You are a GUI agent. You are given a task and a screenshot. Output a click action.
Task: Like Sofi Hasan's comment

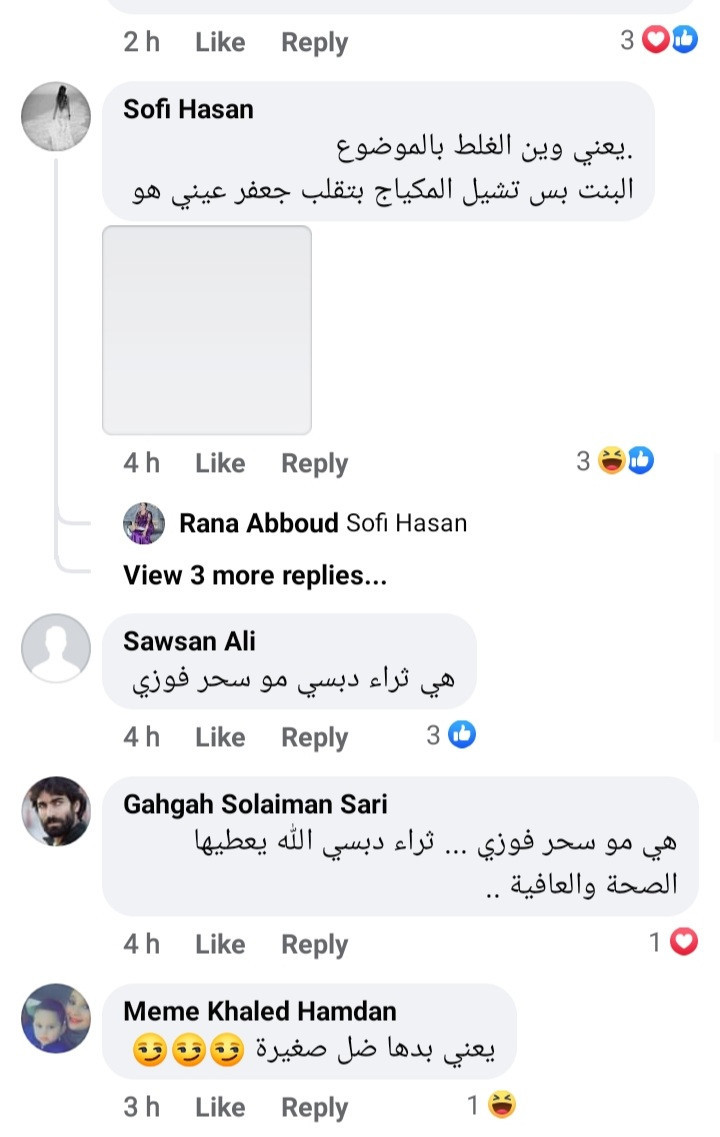[x=220, y=463]
